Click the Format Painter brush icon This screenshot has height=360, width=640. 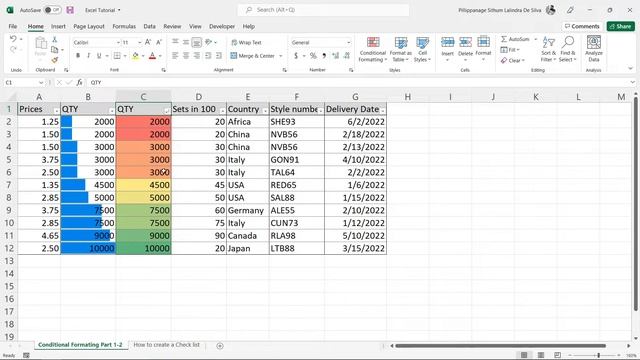click(x=55, y=60)
